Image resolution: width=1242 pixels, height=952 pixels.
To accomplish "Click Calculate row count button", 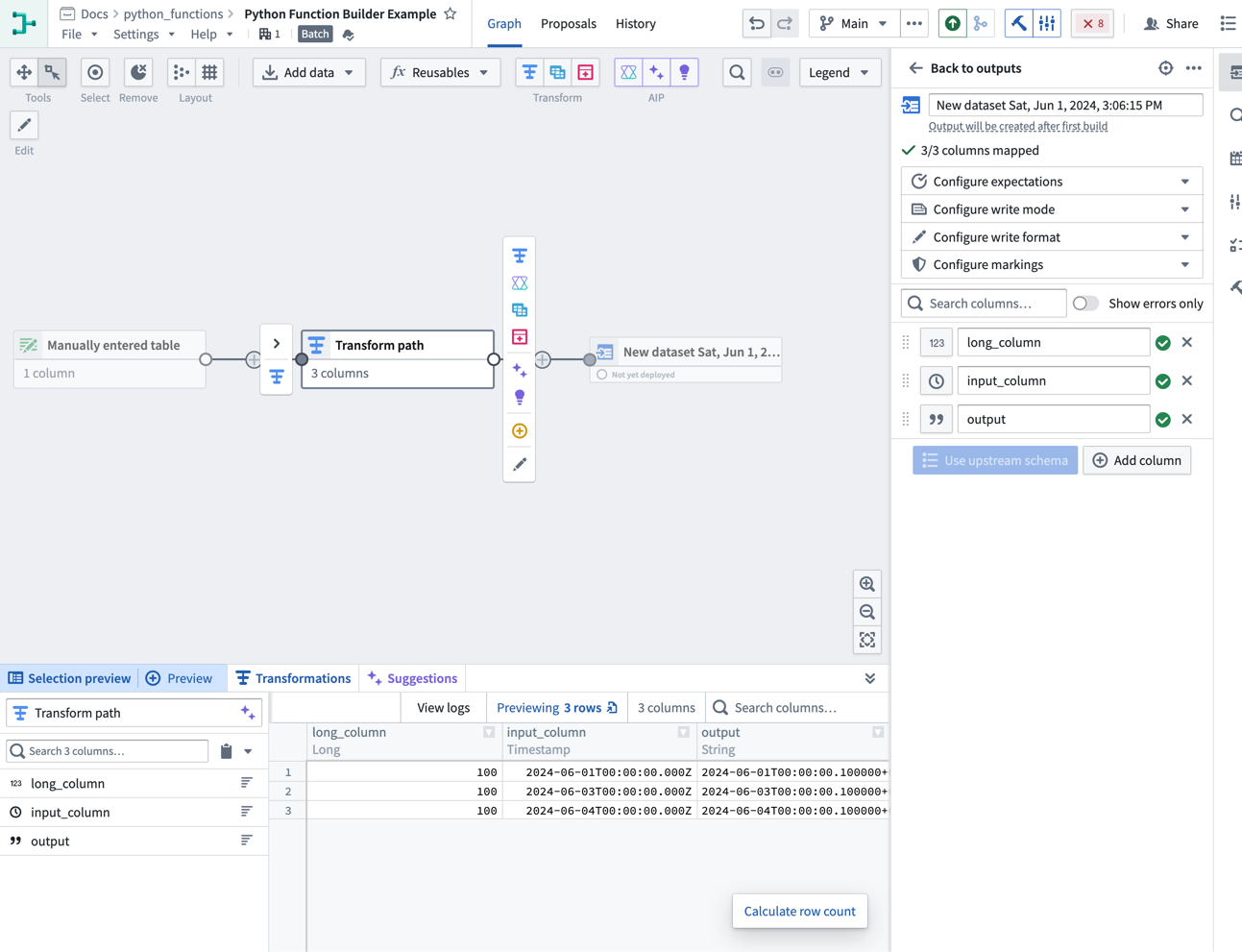I will (x=799, y=911).
